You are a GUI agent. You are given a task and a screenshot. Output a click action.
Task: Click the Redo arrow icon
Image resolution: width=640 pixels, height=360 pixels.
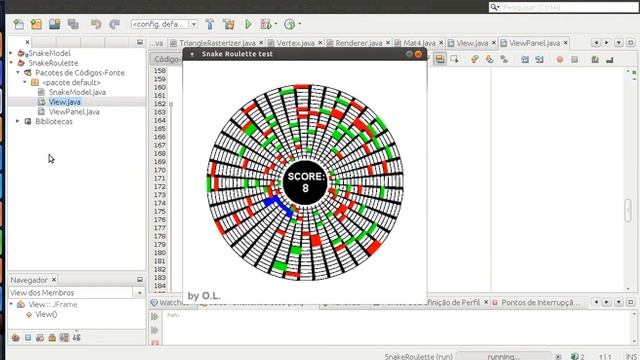[x=114, y=24]
